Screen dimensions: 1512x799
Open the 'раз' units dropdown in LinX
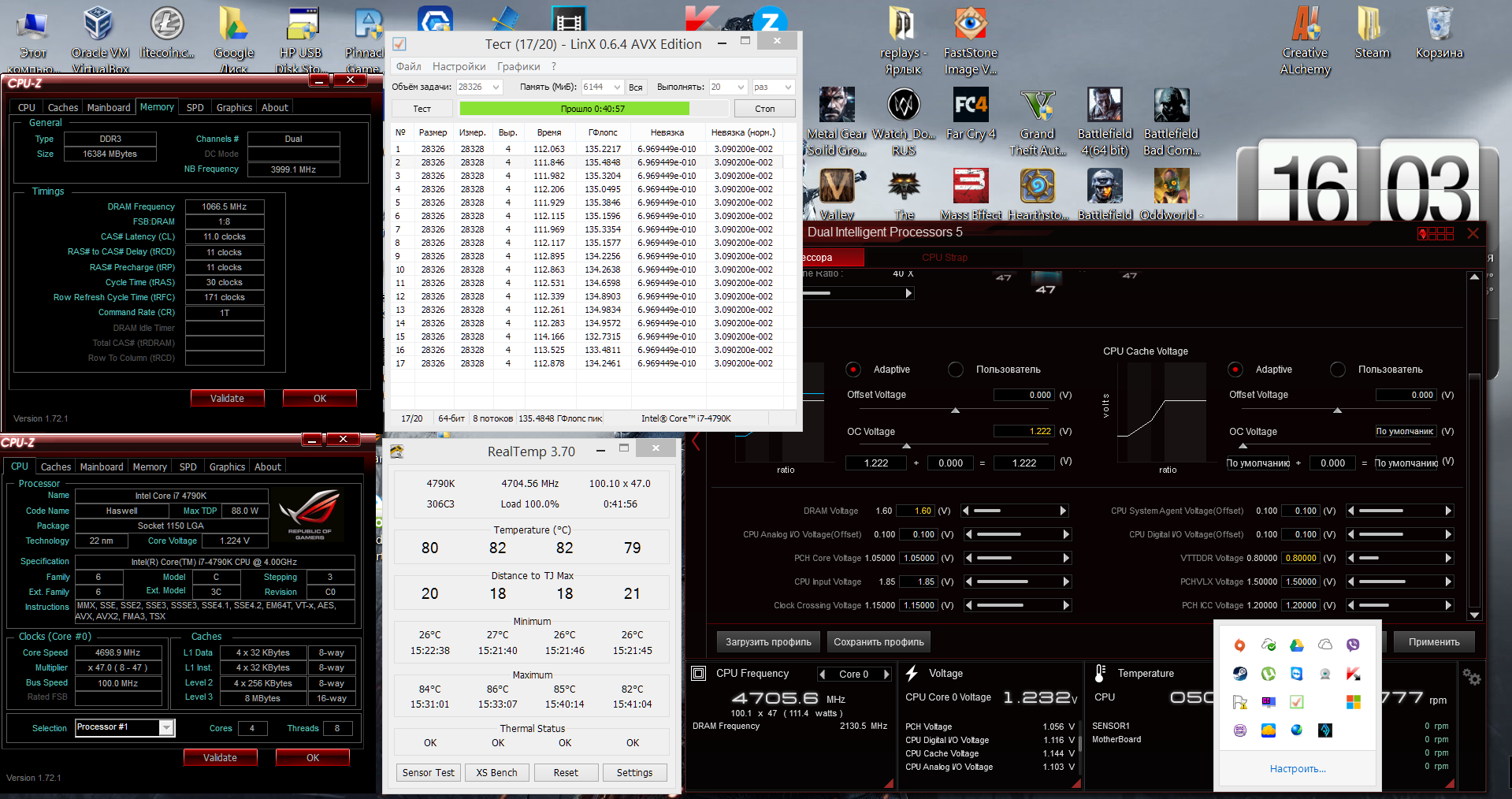point(772,87)
